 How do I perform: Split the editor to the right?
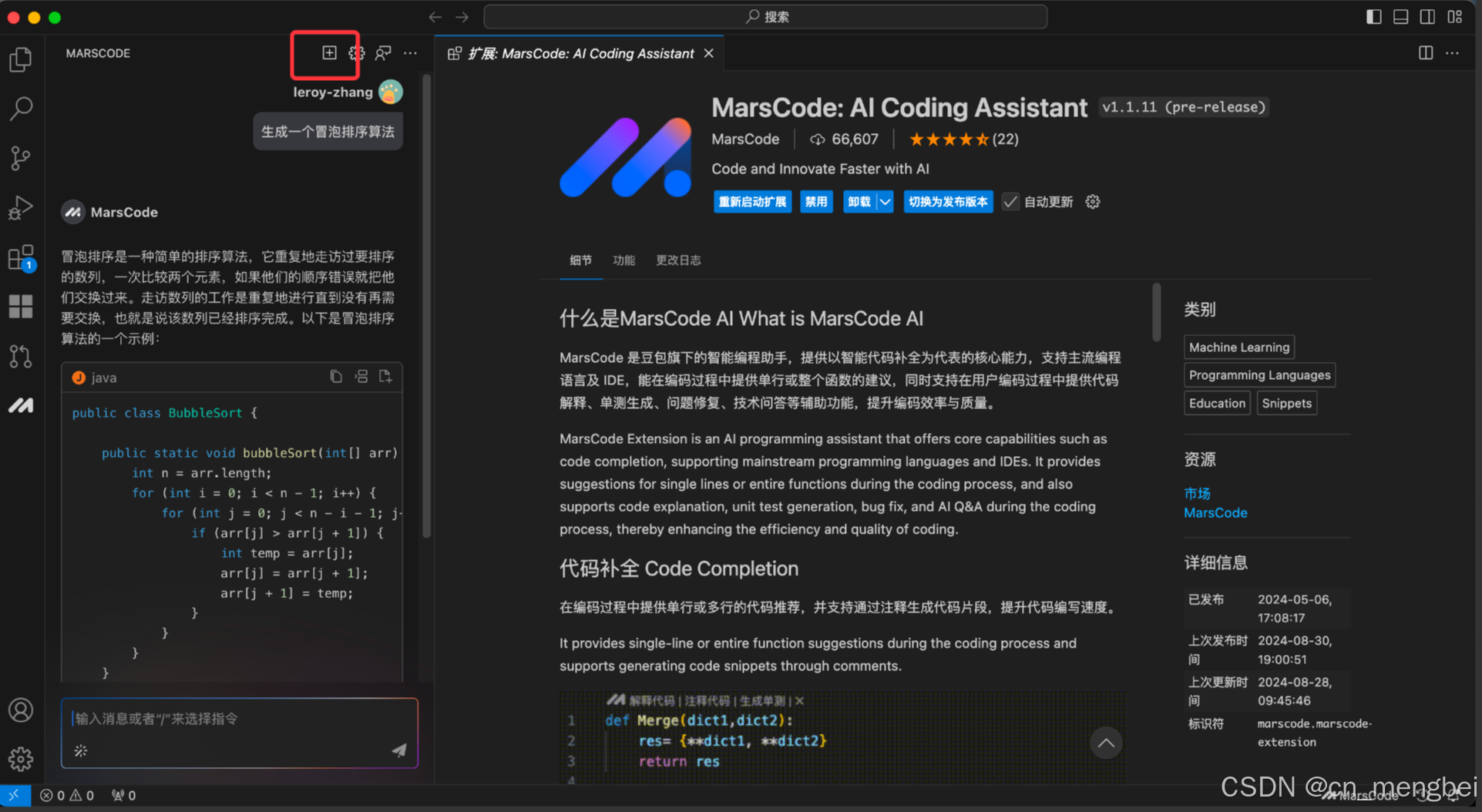coord(1426,52)
